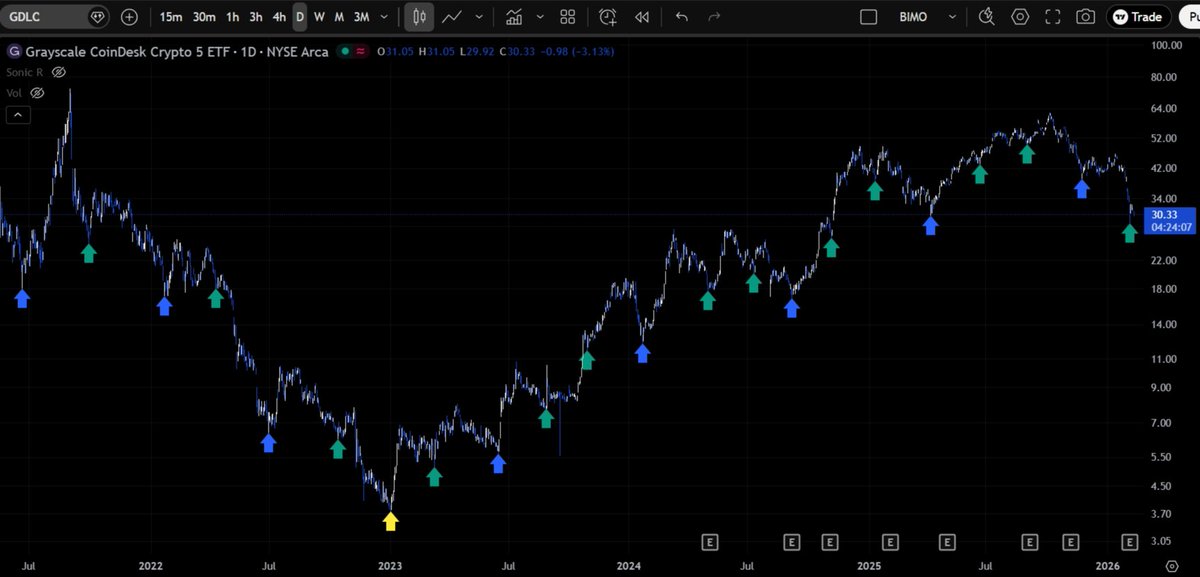Click the compare or add symbol plus icon
This screenshot has width=1200, height=577.
pos(130,17)
